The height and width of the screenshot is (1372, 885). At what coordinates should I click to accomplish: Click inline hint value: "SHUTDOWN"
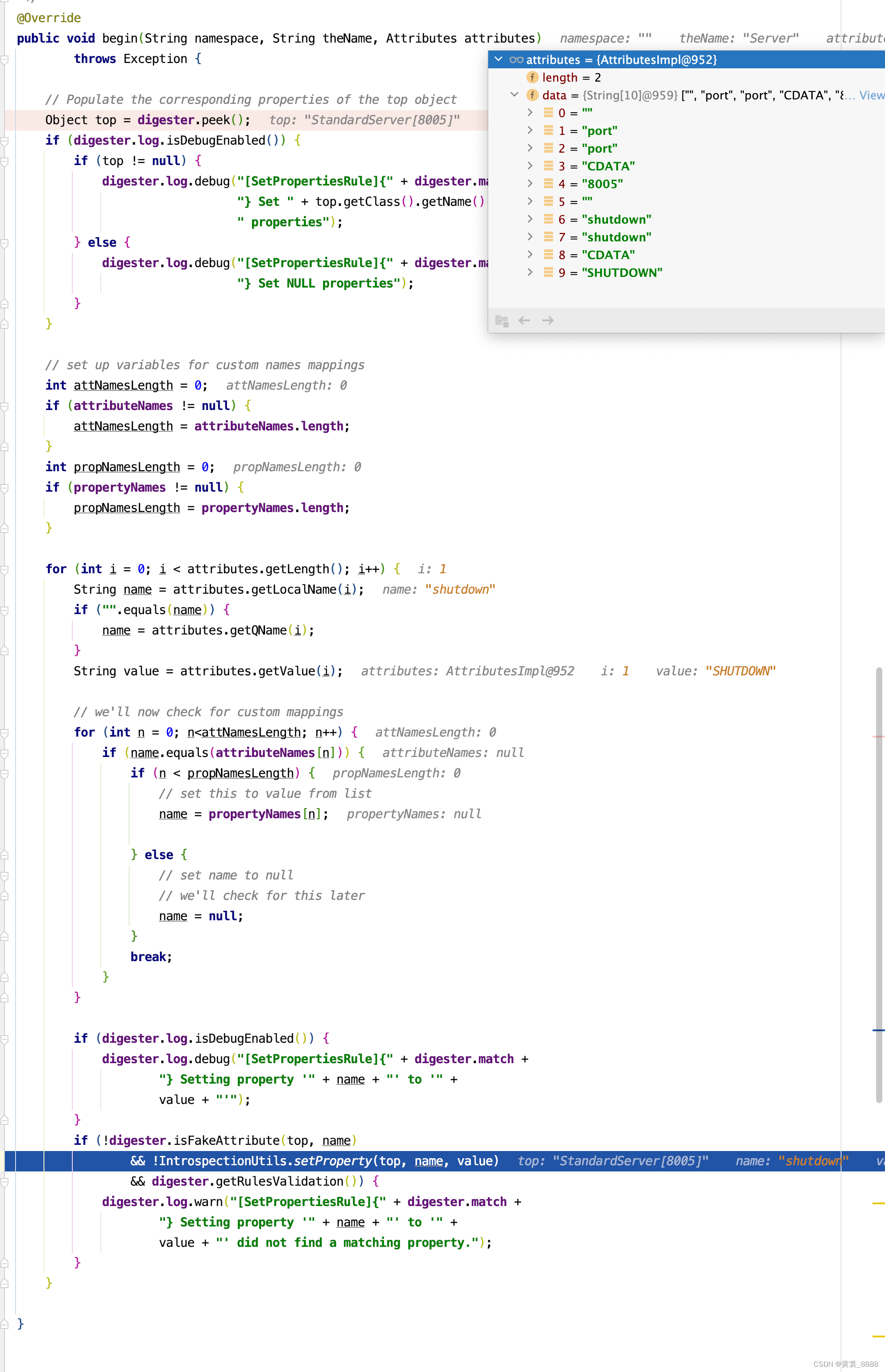tap(716, 671)
